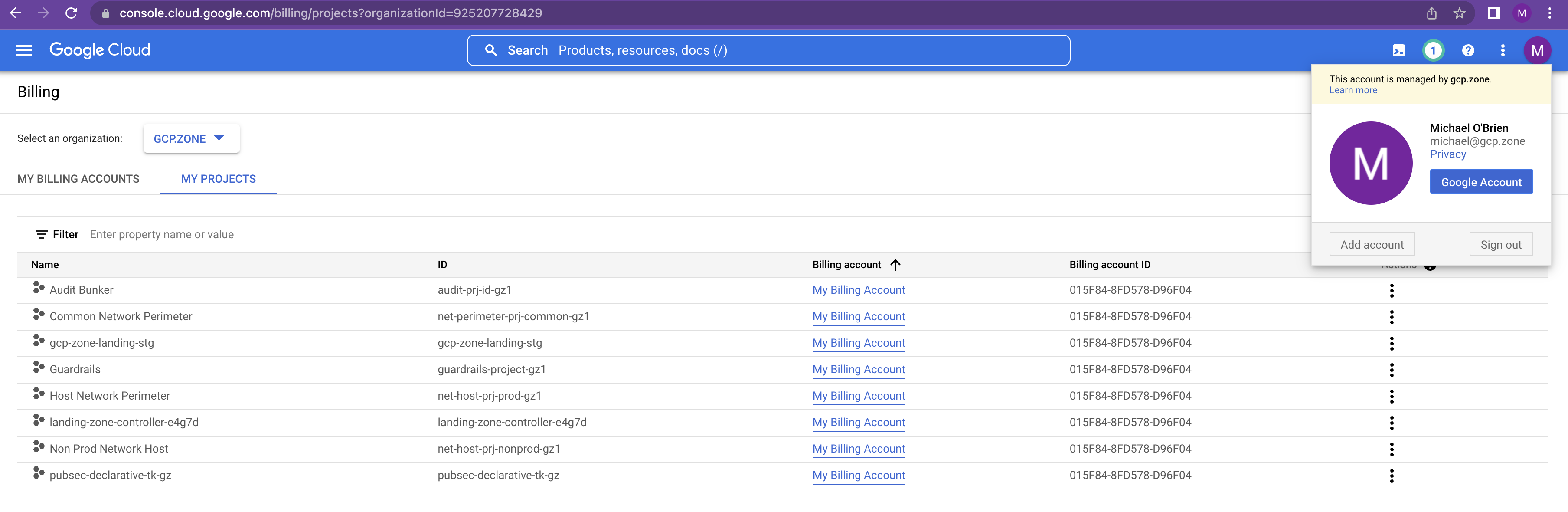The width and height of the screenshot is (1568, 512).
Task: Click the project ID net-host-prj-prod-gz1
Action: (x=490, y=396)
